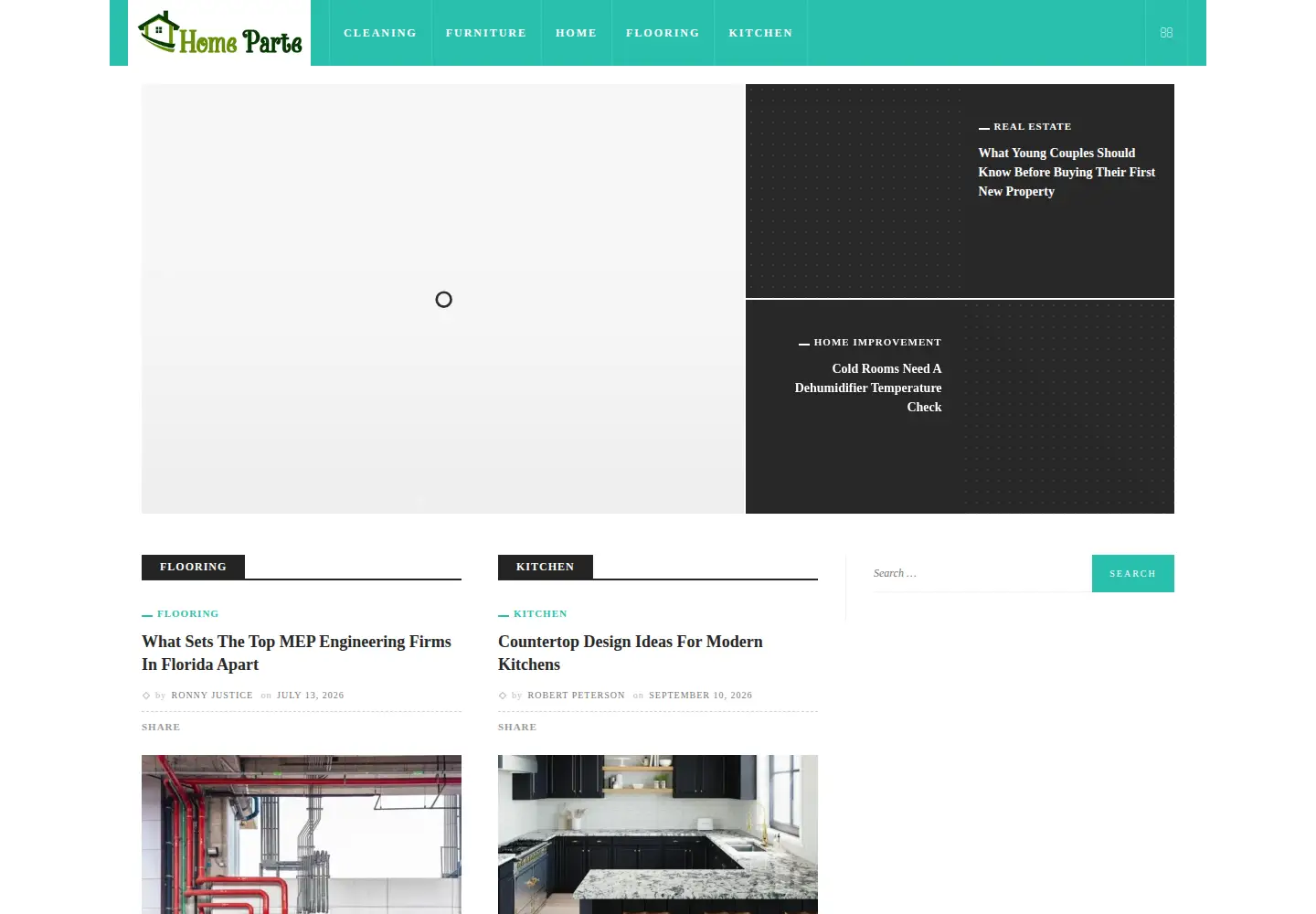Read 'What Young Couples Should Know' article
1316x914 pixels.
pos(1067,172)
